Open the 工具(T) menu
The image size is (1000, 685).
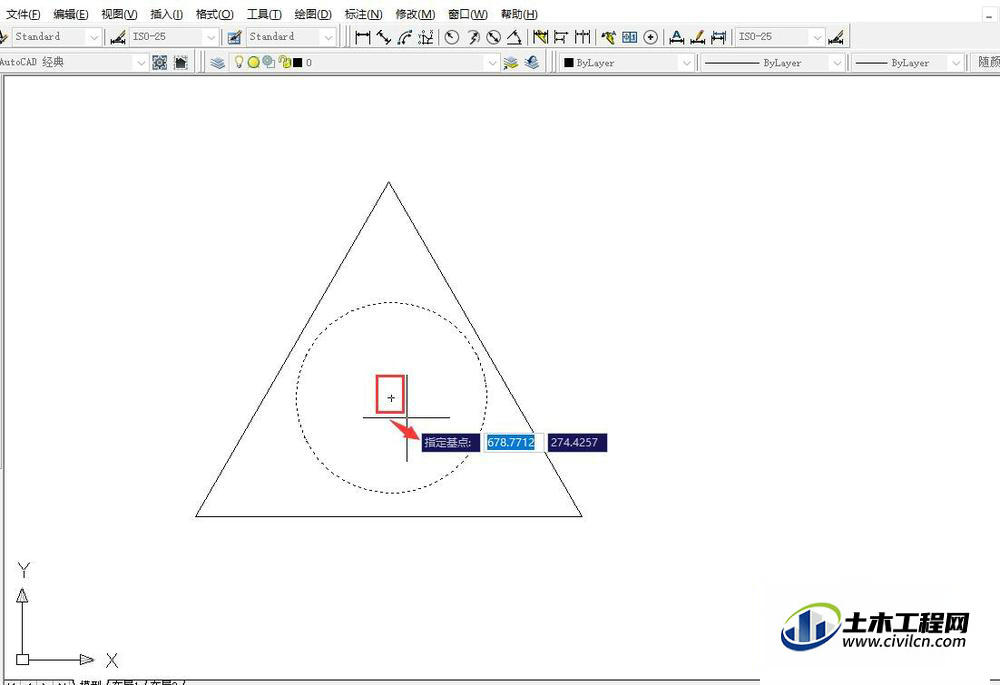tap(264, 14)
